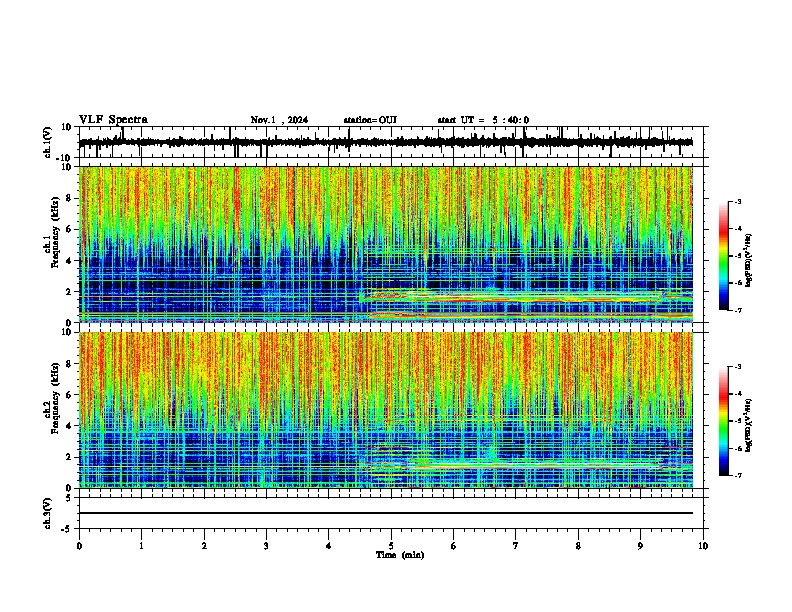This screenshot has height=612, width=792.
Task: Click time axis tick label 2
Action: (204, 546)
